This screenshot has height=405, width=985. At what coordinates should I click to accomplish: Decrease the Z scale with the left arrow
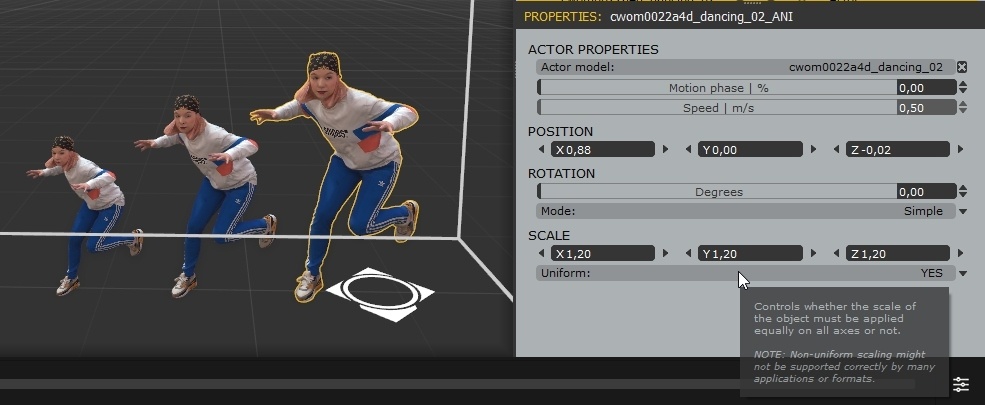(x=836, y=254)
